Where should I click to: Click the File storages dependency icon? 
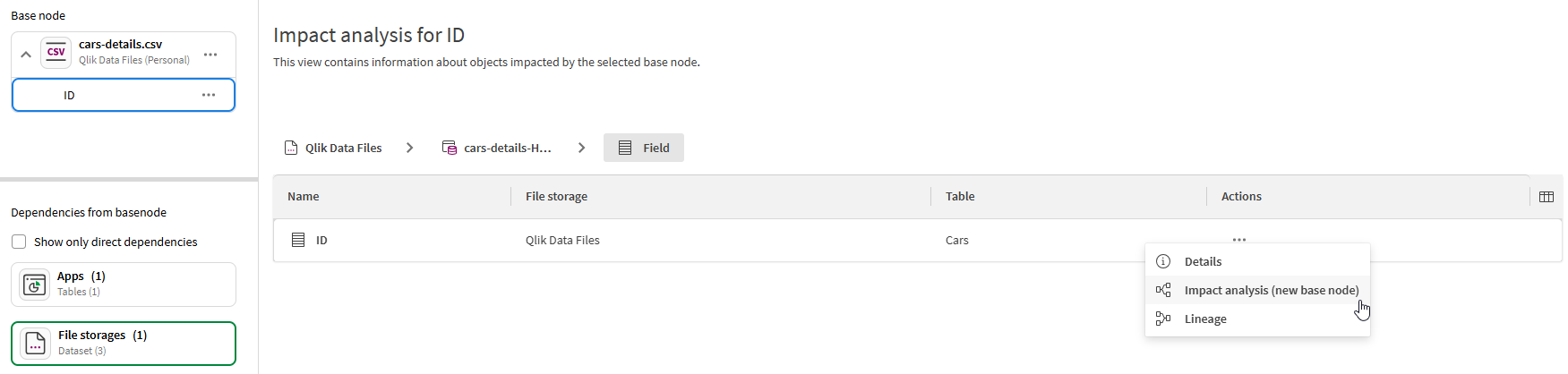click(x=35, y=344)
